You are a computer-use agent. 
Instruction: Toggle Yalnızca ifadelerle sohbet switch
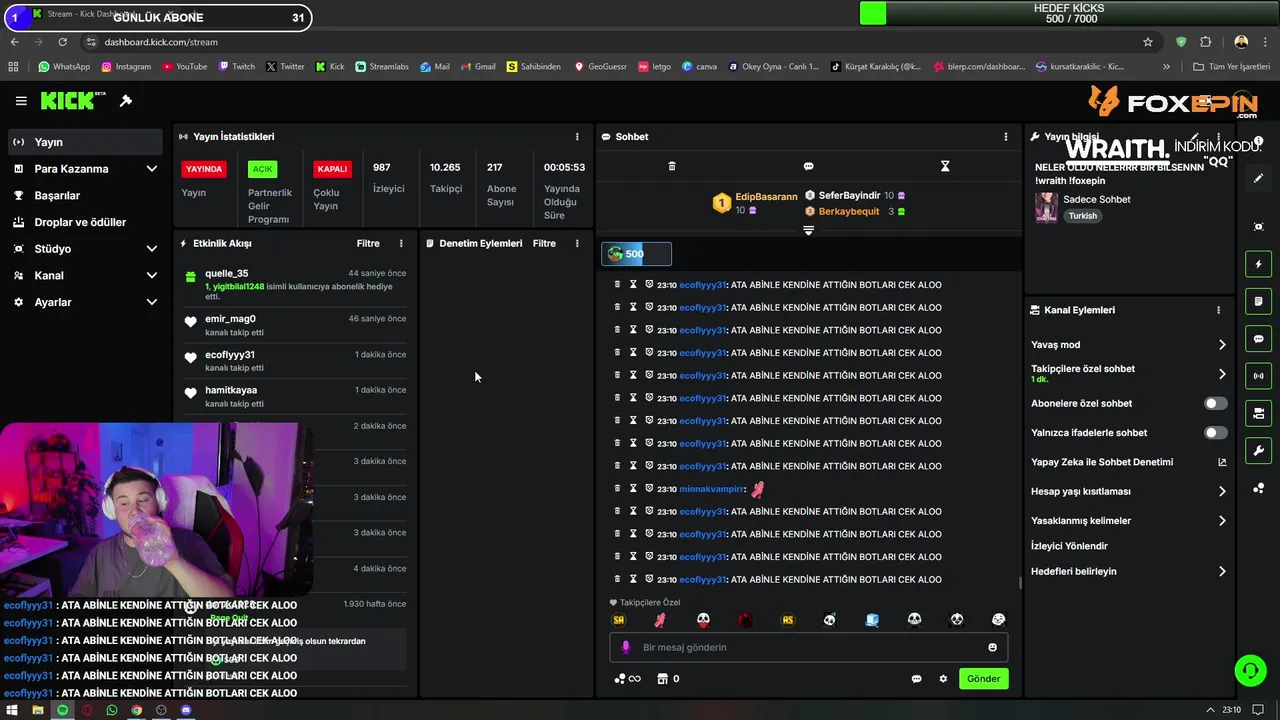[x=1215, y=433]
